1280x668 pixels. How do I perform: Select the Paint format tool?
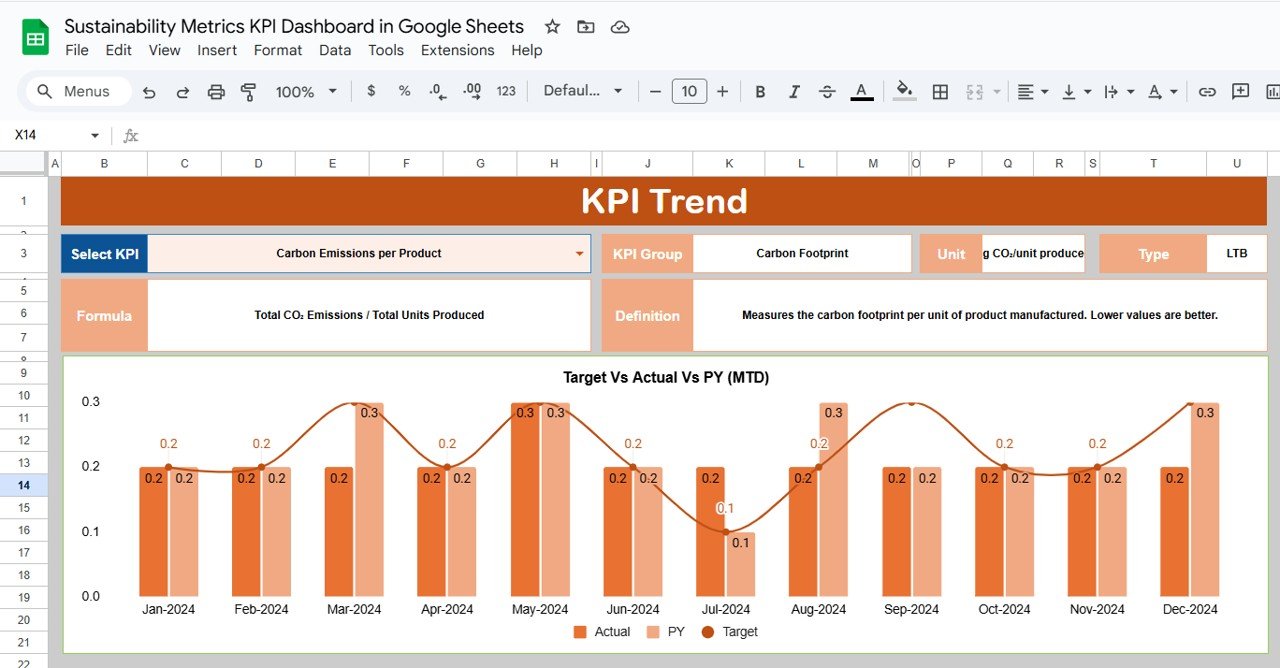[x=248, y=91]
